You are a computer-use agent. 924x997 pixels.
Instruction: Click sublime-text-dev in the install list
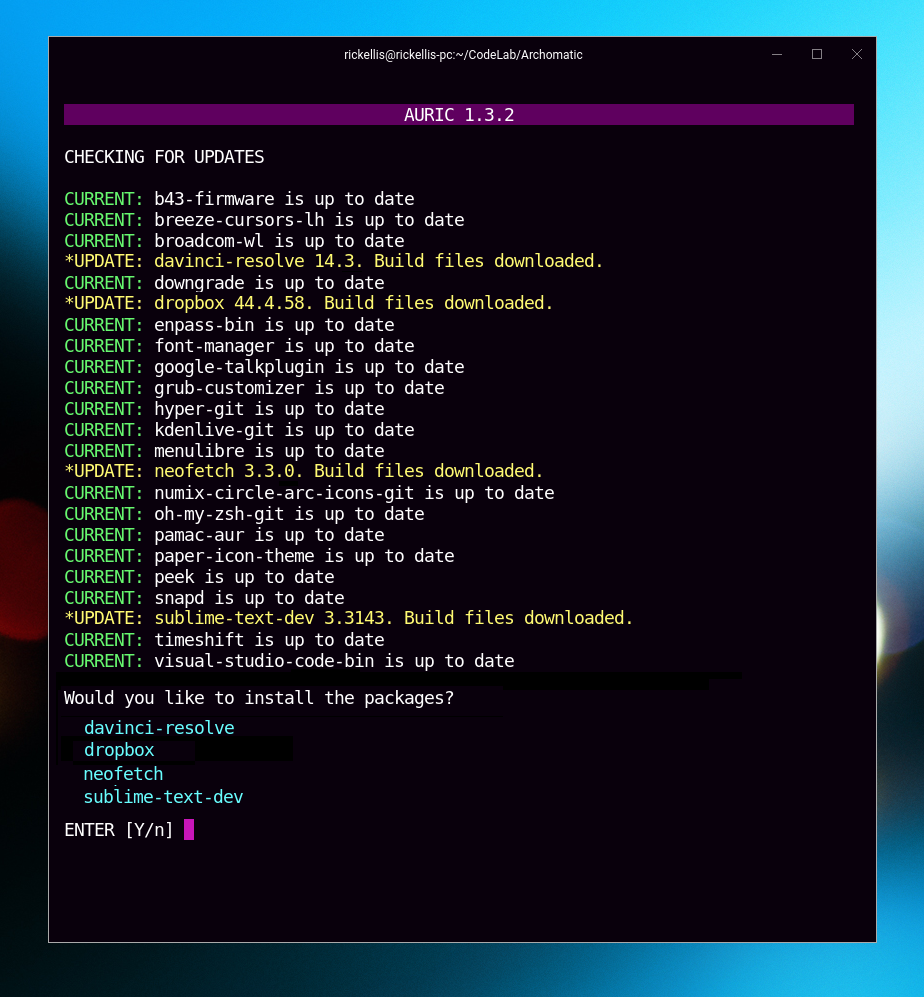(x=163, y=797)
